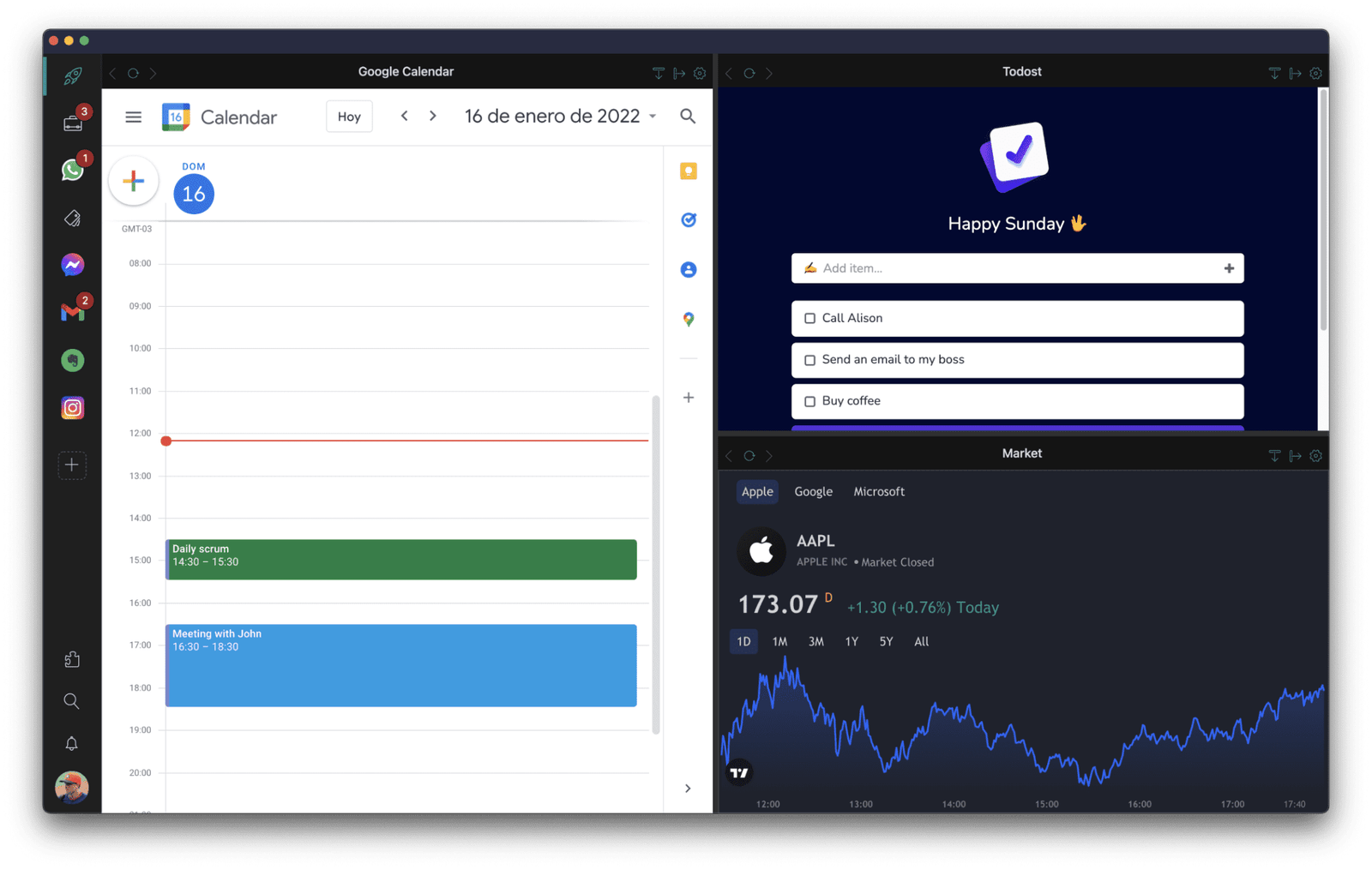Open the Calendar hamburger menu
1372x870 pixels.
click(133, 117)
